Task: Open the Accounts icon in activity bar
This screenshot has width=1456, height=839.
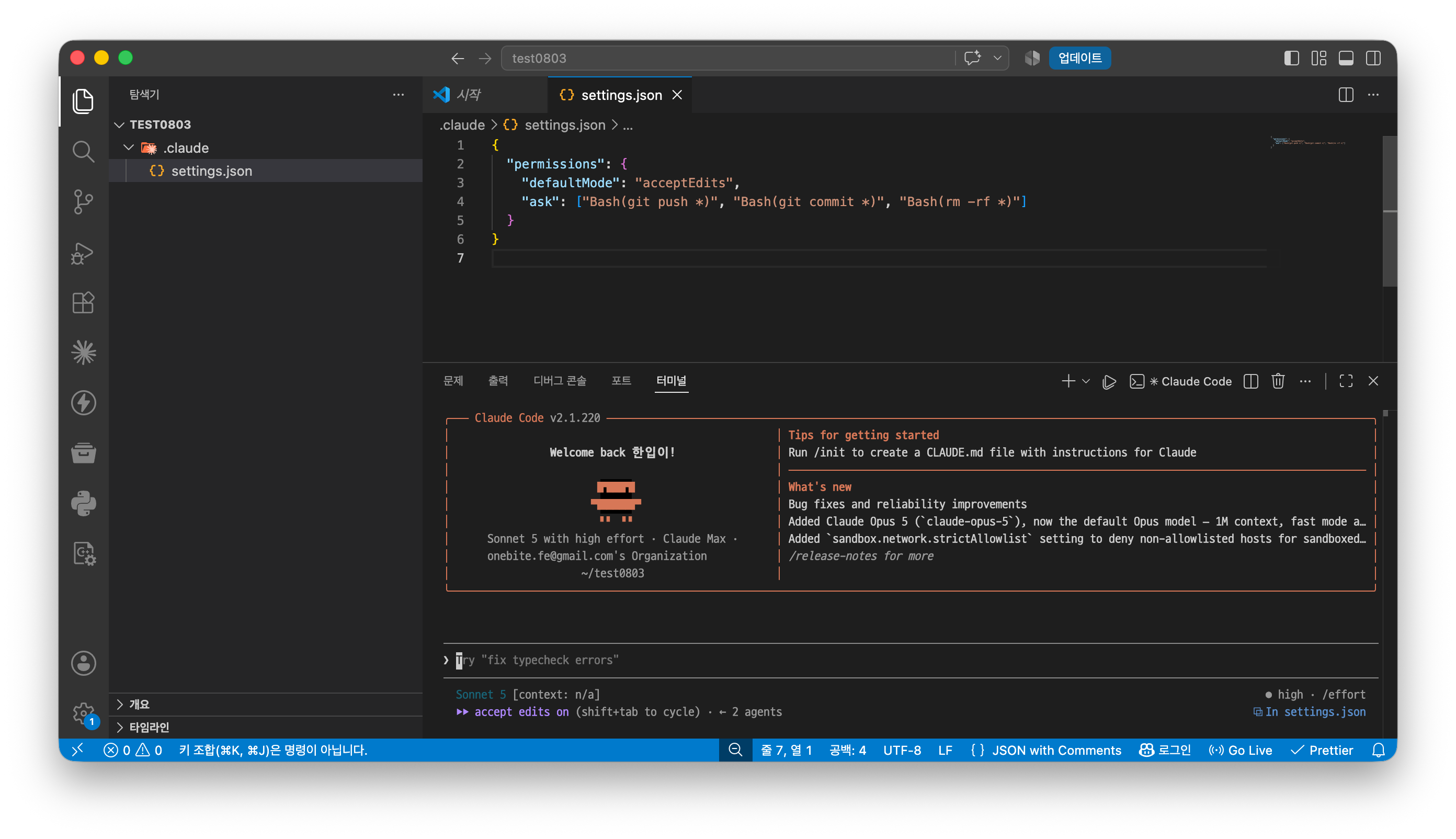Action: 84,663
